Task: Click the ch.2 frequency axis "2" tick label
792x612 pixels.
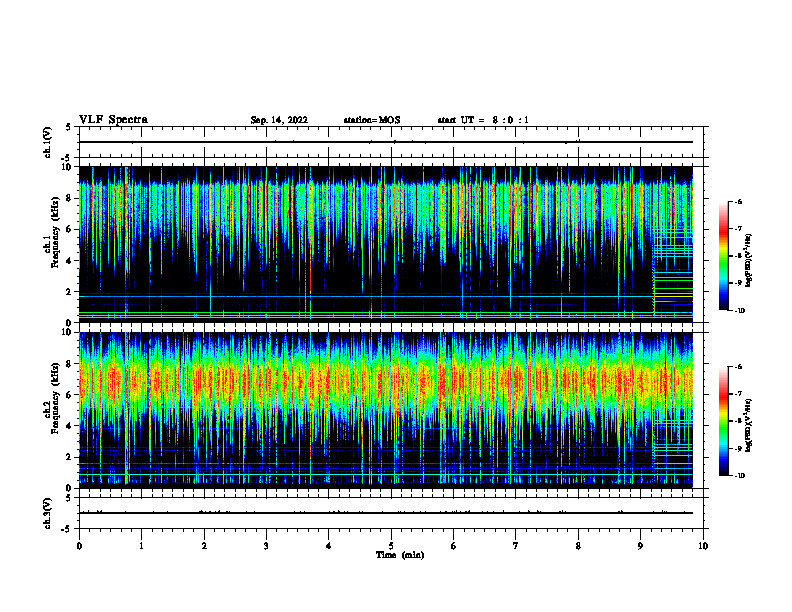Action: click(70, 457)
